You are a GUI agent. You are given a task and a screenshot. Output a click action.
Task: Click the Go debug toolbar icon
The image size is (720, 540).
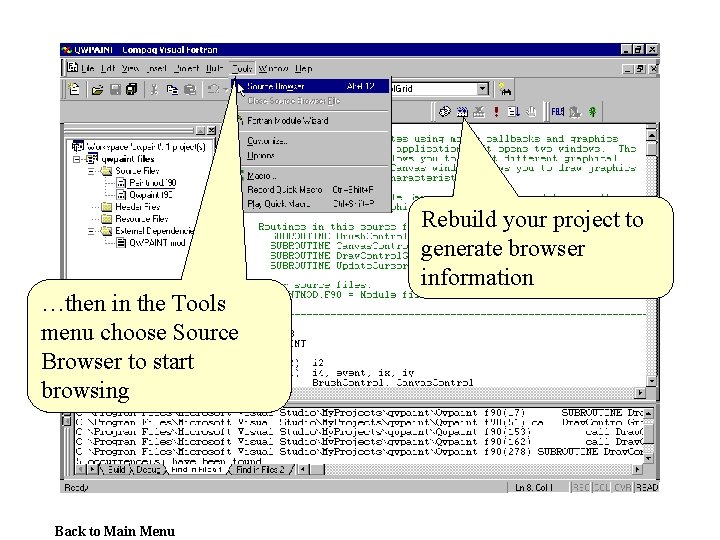[x=513, y=112]
